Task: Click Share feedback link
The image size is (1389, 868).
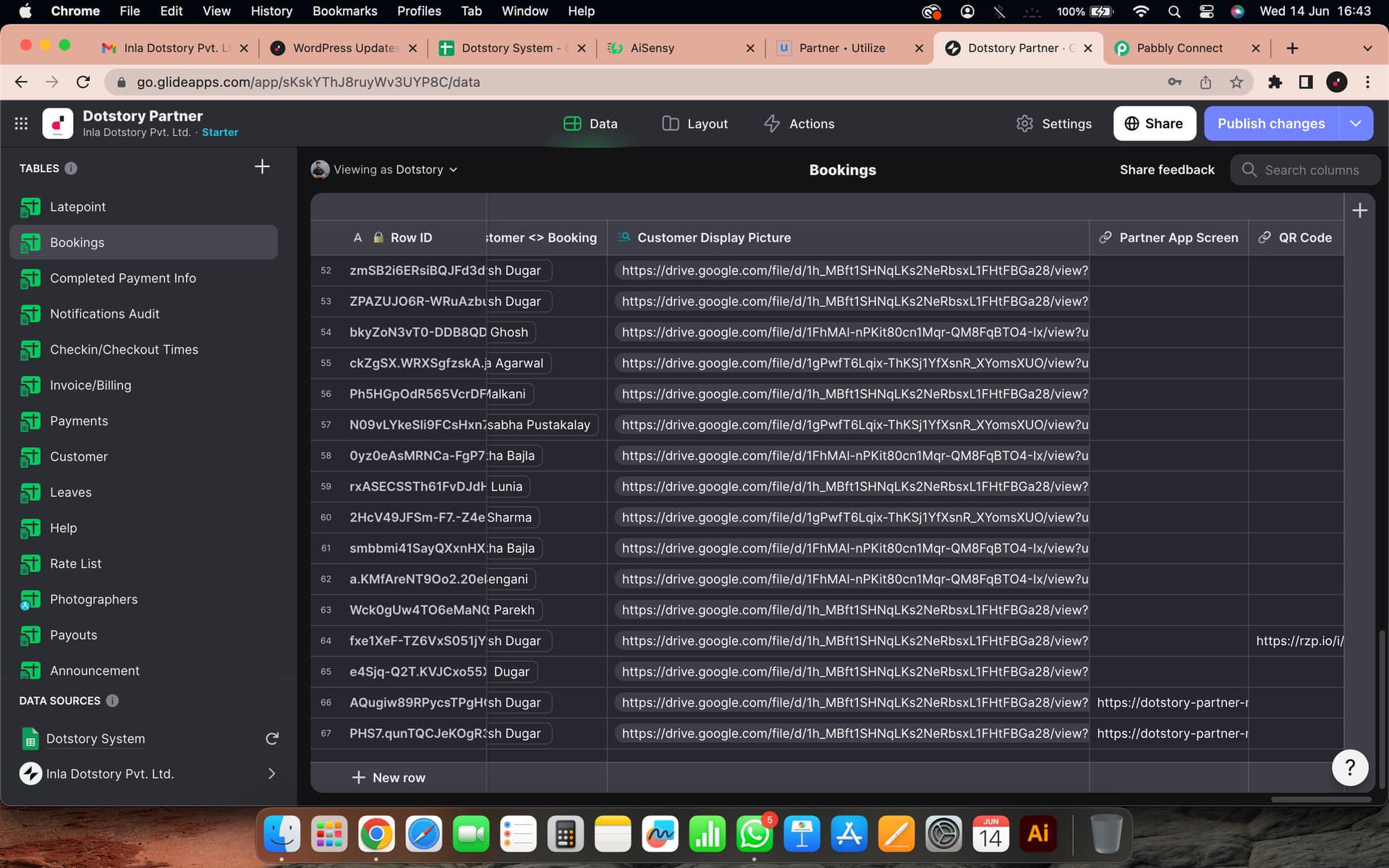Action: [x=1166, y=170]
